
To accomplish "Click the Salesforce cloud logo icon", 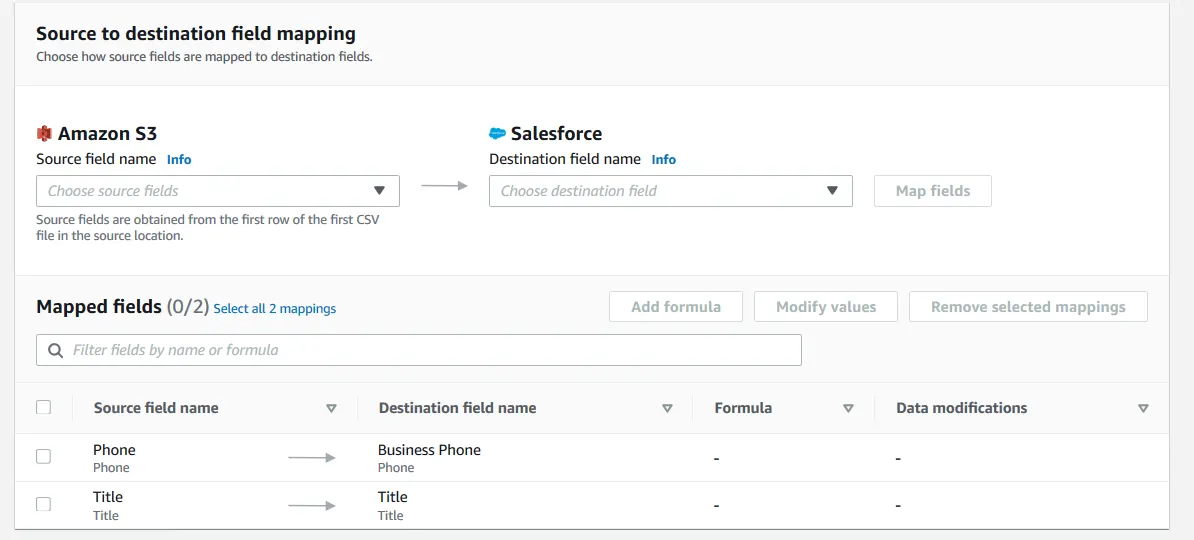I will (497, 134).
